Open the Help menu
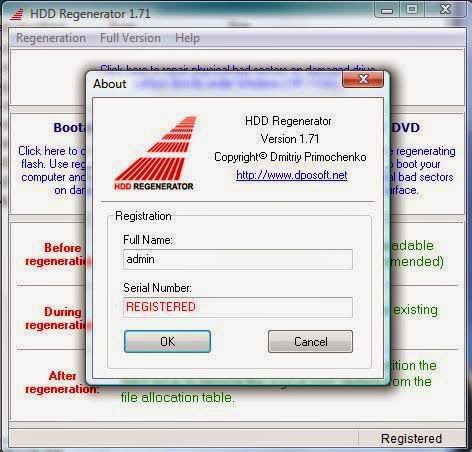Viewport: 472px width, 452px height. point(187,38)
